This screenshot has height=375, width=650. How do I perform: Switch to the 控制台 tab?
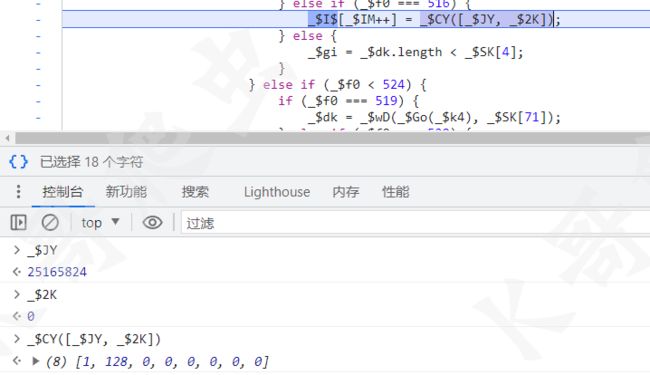pyautogui.click(x=63, y=192)
